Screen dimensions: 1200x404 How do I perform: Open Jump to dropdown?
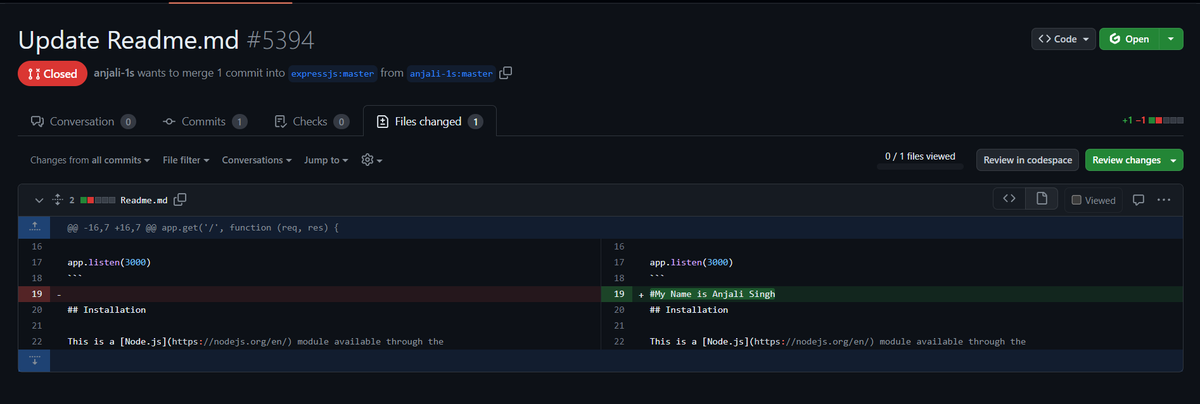[326, 160]
